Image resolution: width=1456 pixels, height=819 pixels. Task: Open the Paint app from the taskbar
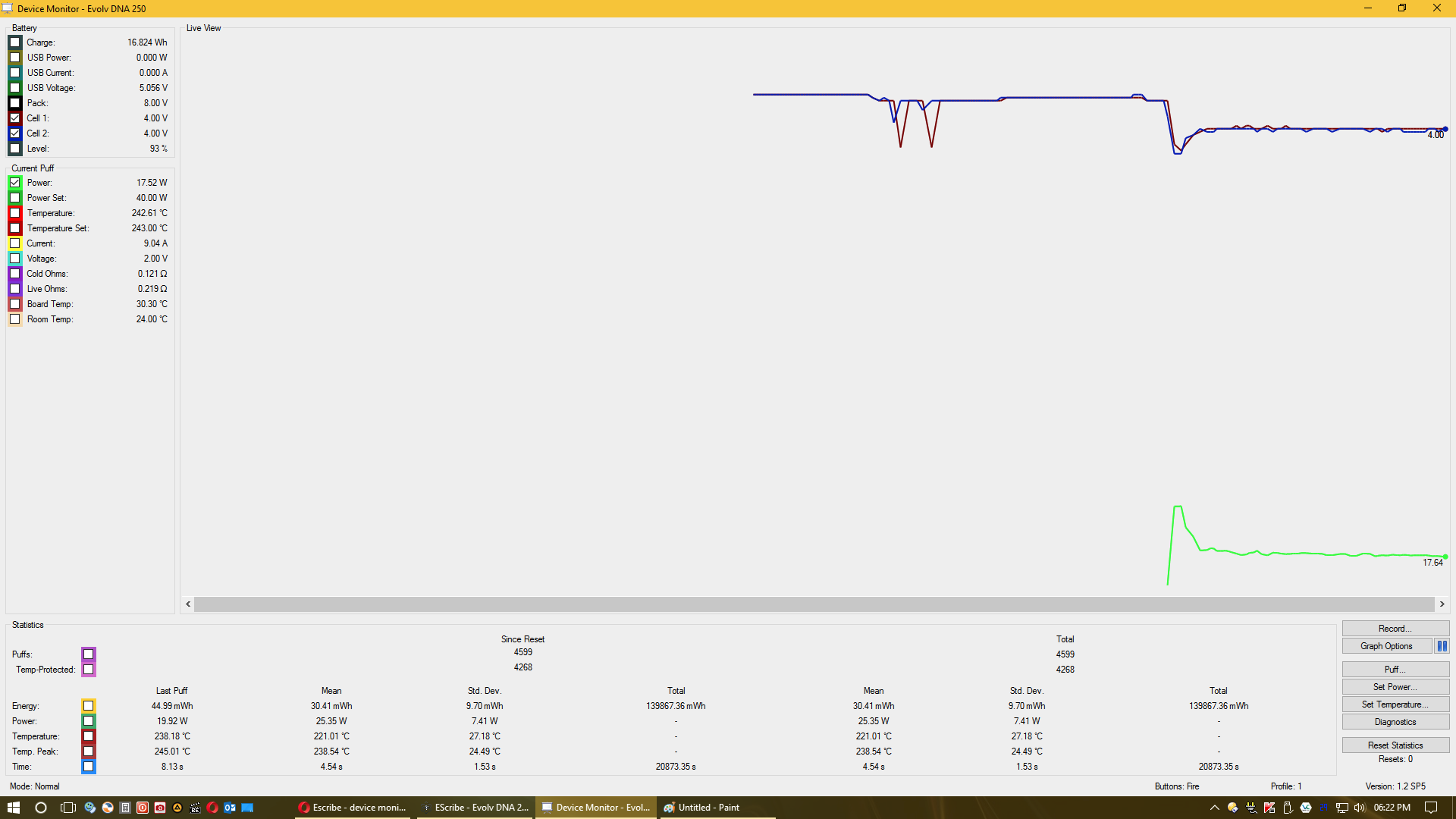701,808
